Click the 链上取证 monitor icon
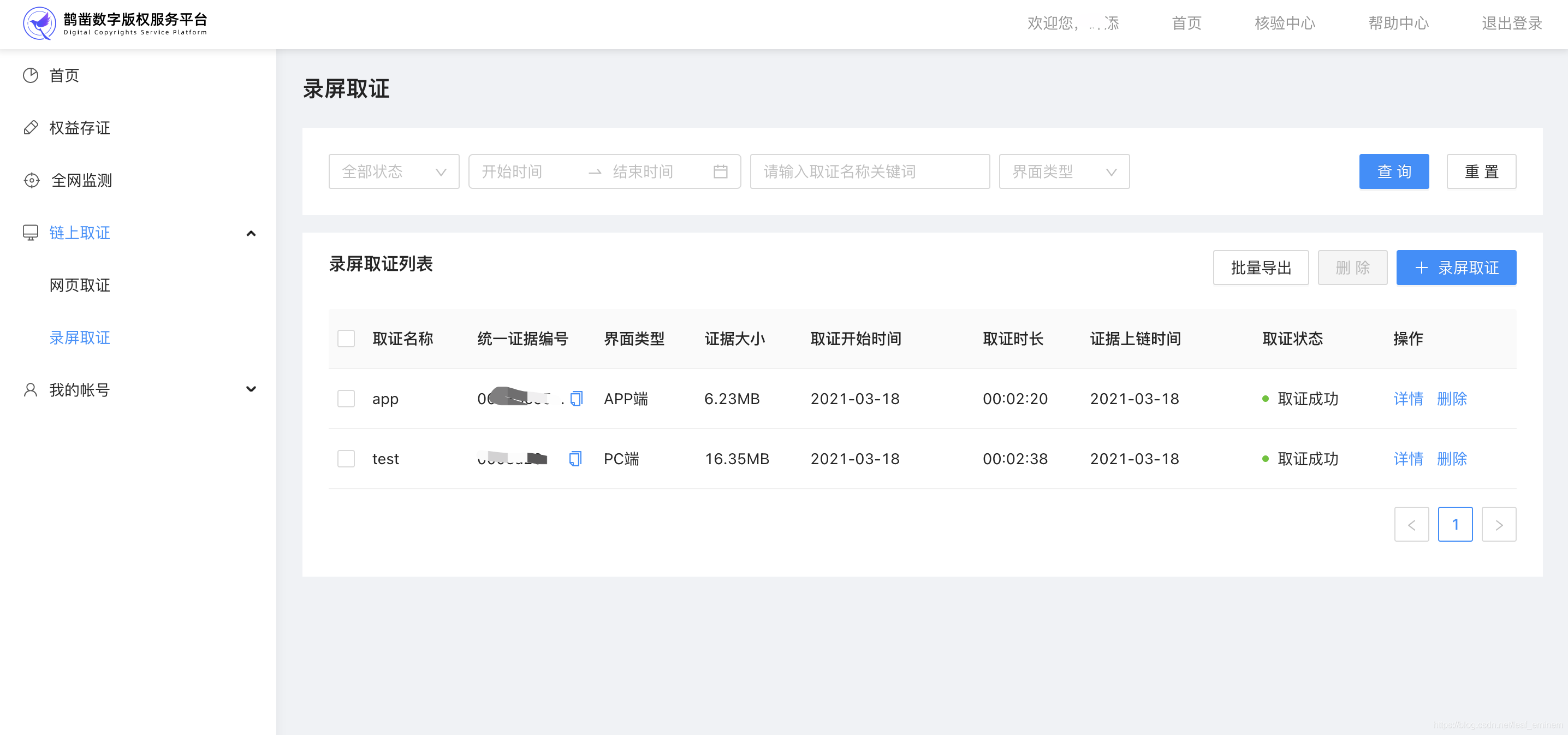Viewport: 1568px width, 735px height. point(31,233)
